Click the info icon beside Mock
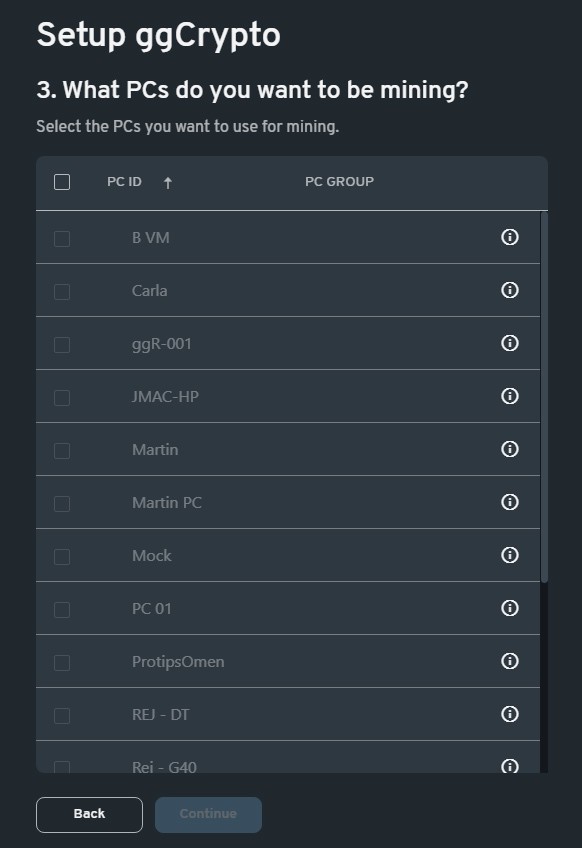Viewport: 582px width, 848px height. click(x=509, y=555)
